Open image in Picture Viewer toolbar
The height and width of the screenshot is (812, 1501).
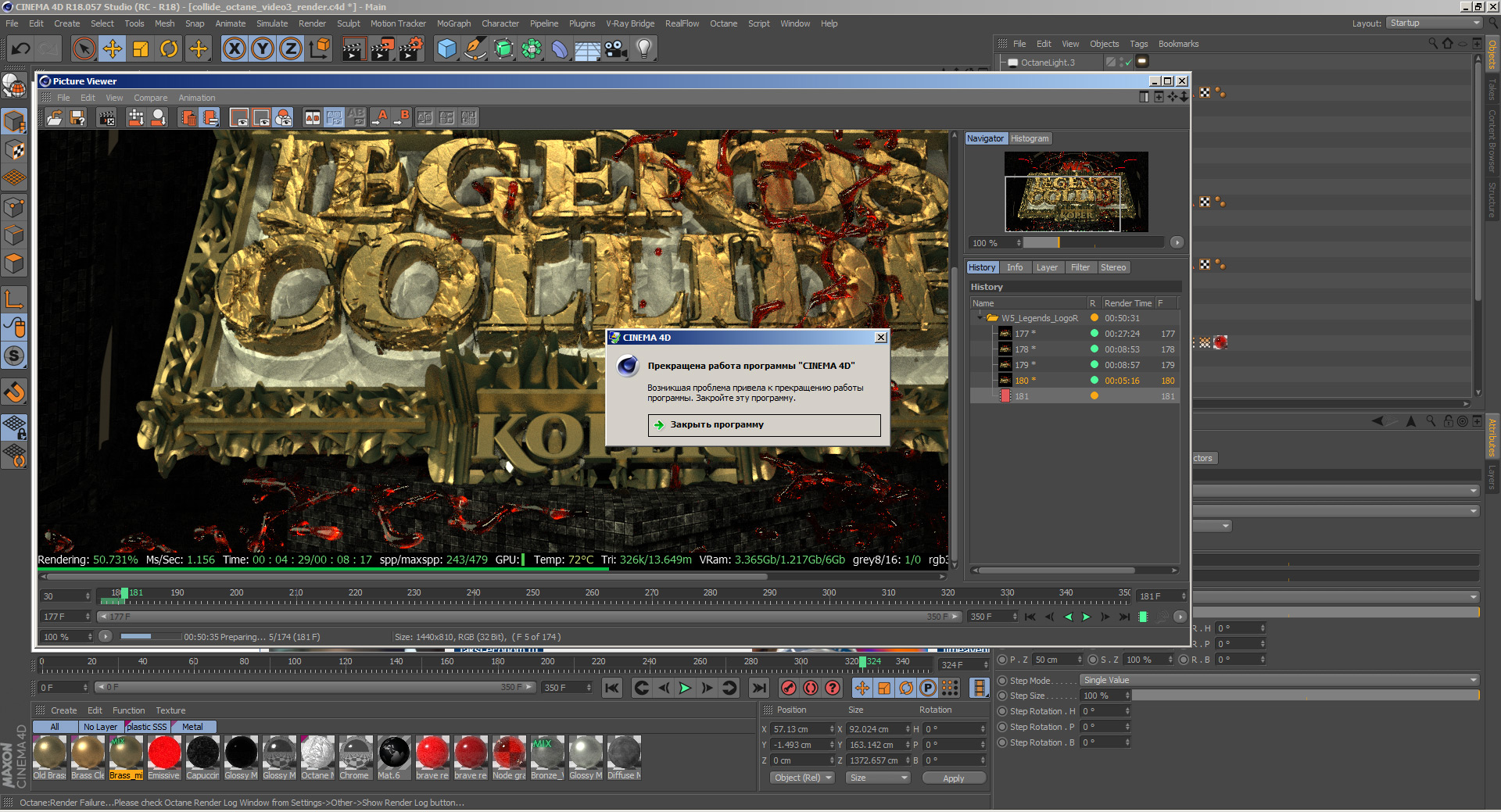pos(54,118)
